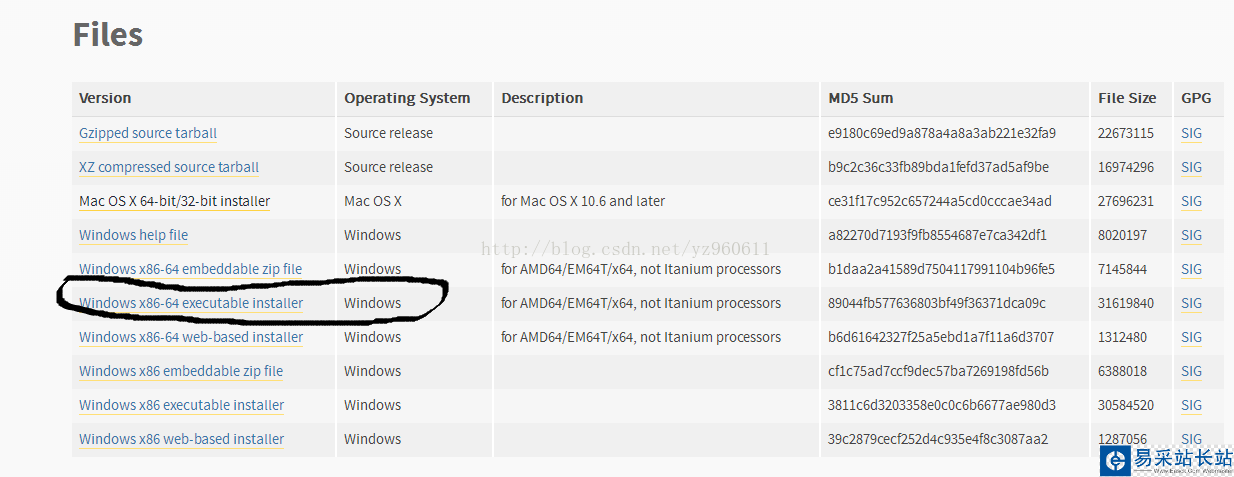Screen dimensions: 1234x477
Task: Click Mac OS X 64-bit/32-bit installer link
Action: pyautogui.click(x=174, y=201)
